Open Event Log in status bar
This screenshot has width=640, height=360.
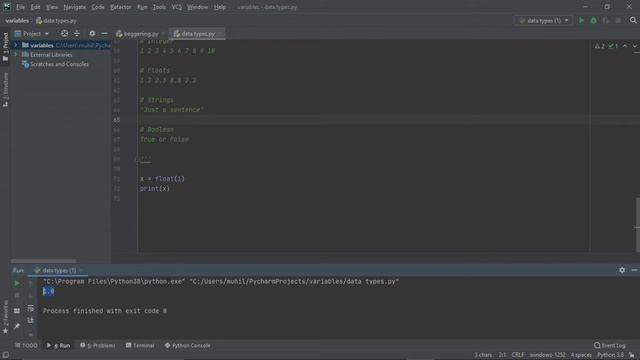tap(610, 345)
